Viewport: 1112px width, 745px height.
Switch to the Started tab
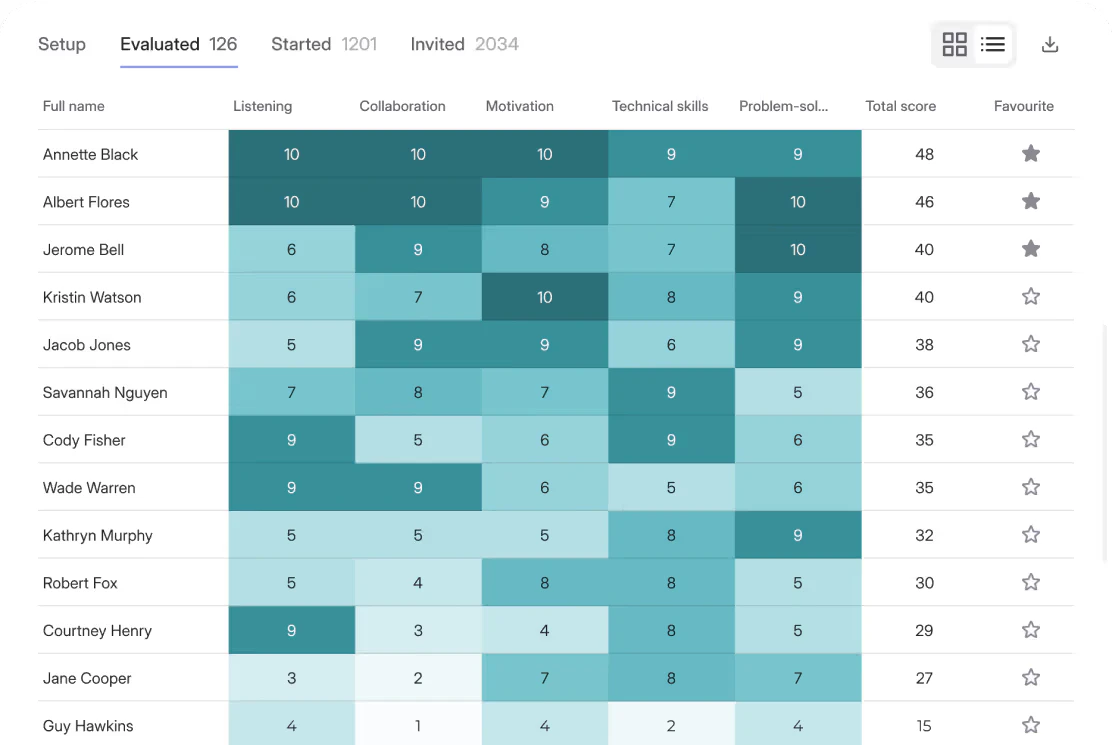323,44
